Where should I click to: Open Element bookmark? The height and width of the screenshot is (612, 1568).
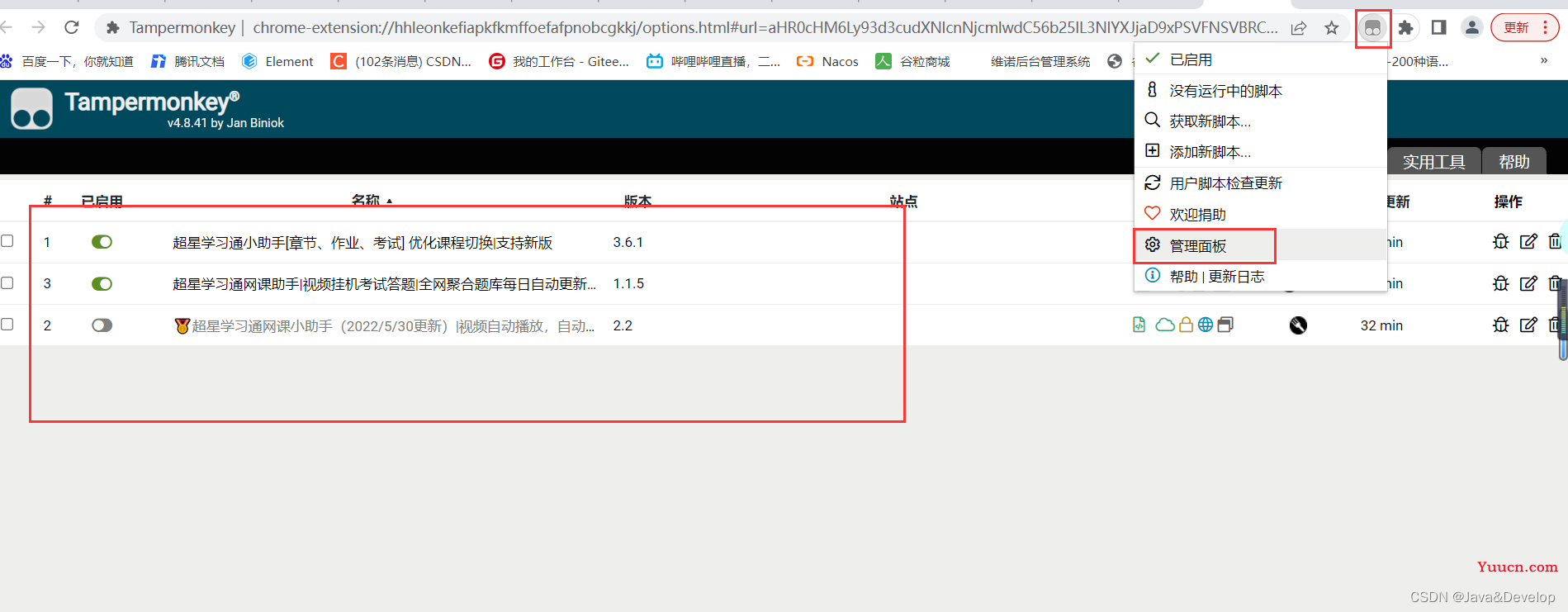(x=277, y=61)
